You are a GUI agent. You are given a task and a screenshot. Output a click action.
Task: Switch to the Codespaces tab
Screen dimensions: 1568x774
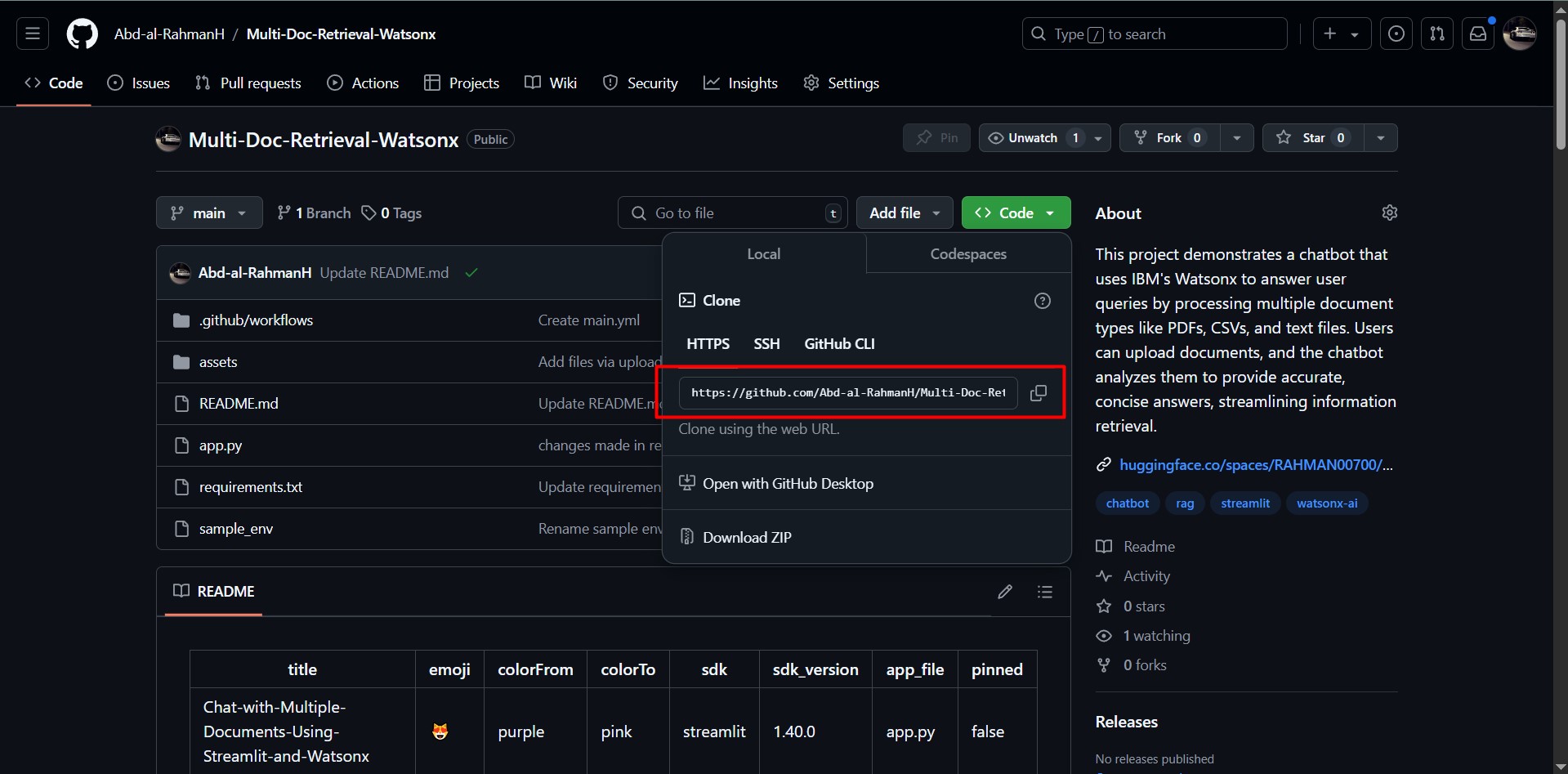coord(968,253)
